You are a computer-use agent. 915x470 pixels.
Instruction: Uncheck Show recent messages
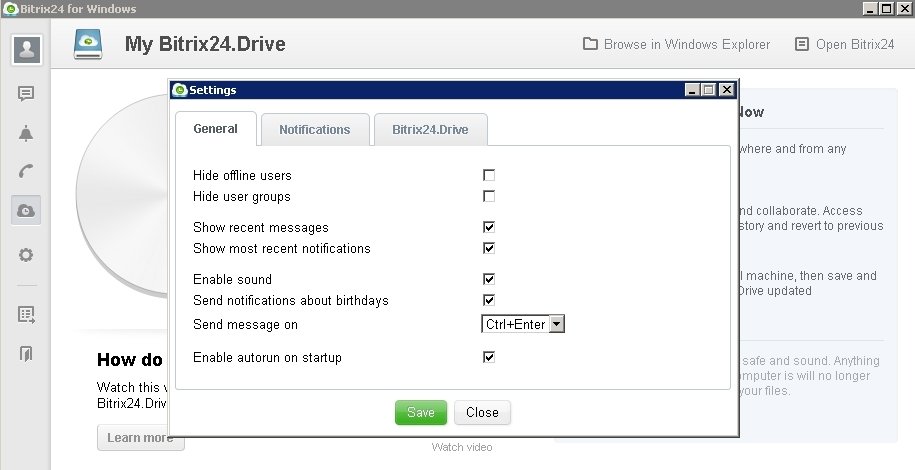coord(489,227)
